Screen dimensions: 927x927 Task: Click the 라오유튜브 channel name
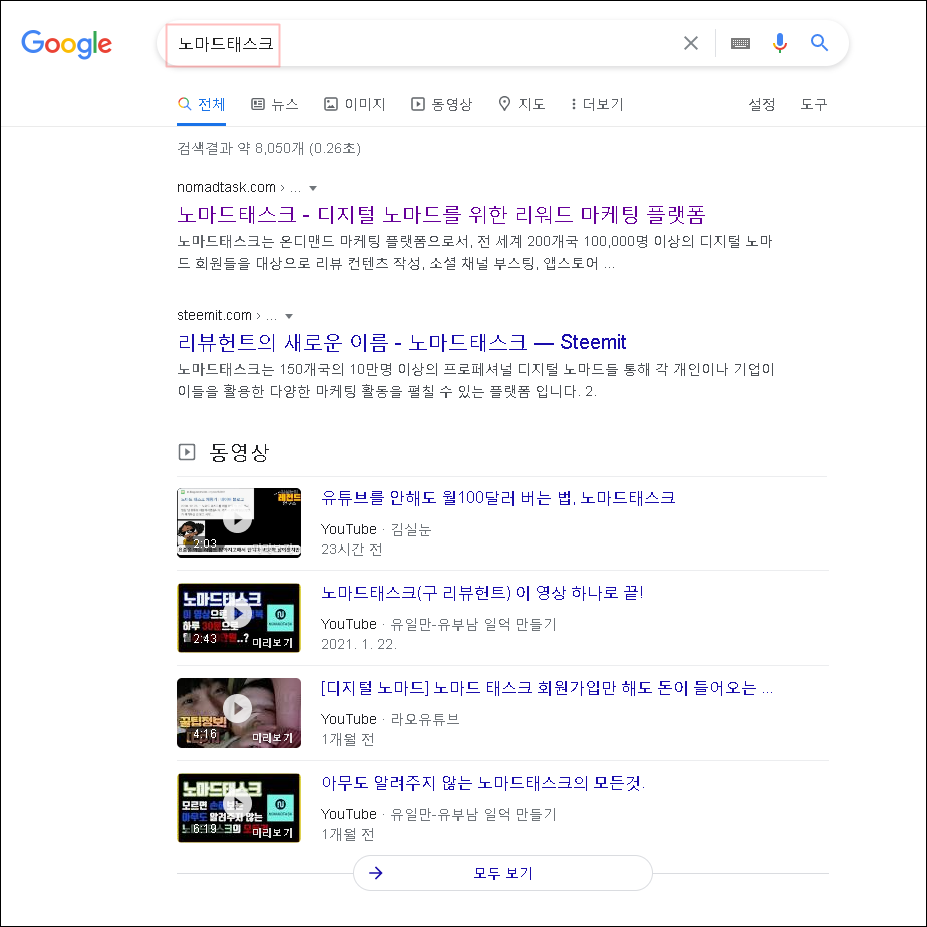tap(425, 719)
